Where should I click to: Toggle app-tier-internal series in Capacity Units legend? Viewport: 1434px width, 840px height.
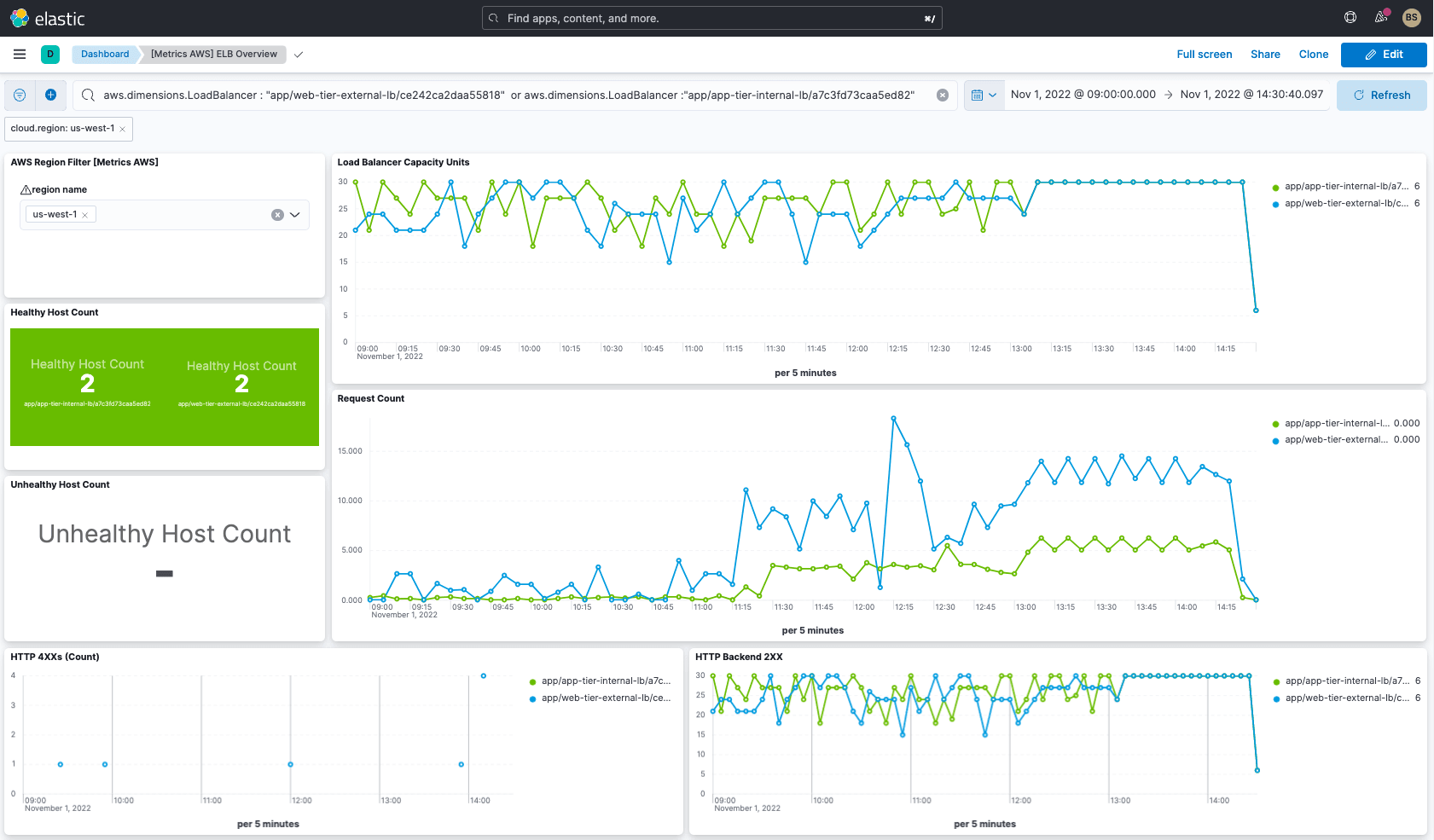pos(1346,187)
